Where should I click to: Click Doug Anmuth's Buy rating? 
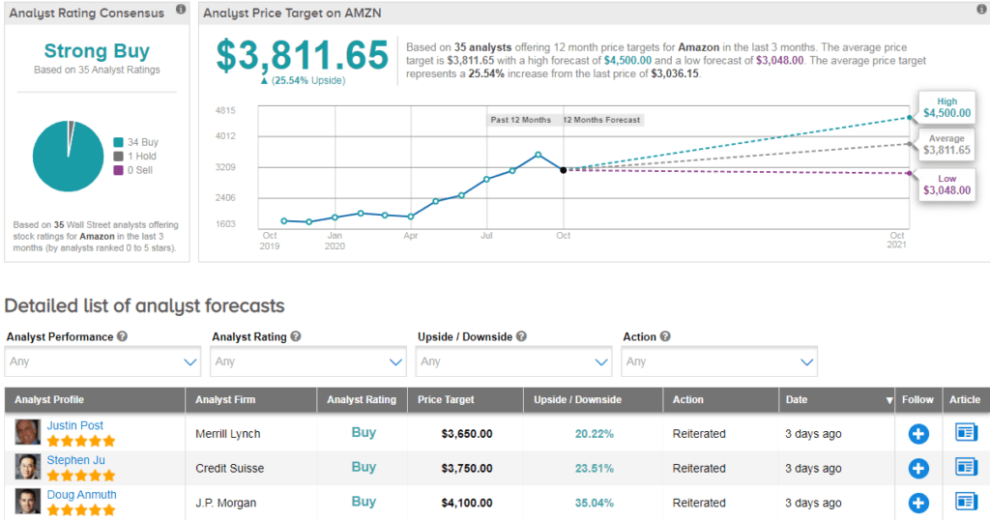[364, 502]
